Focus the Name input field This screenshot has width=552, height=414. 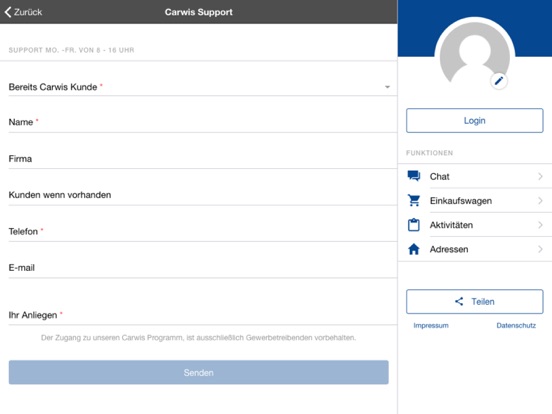pos(203,122)
